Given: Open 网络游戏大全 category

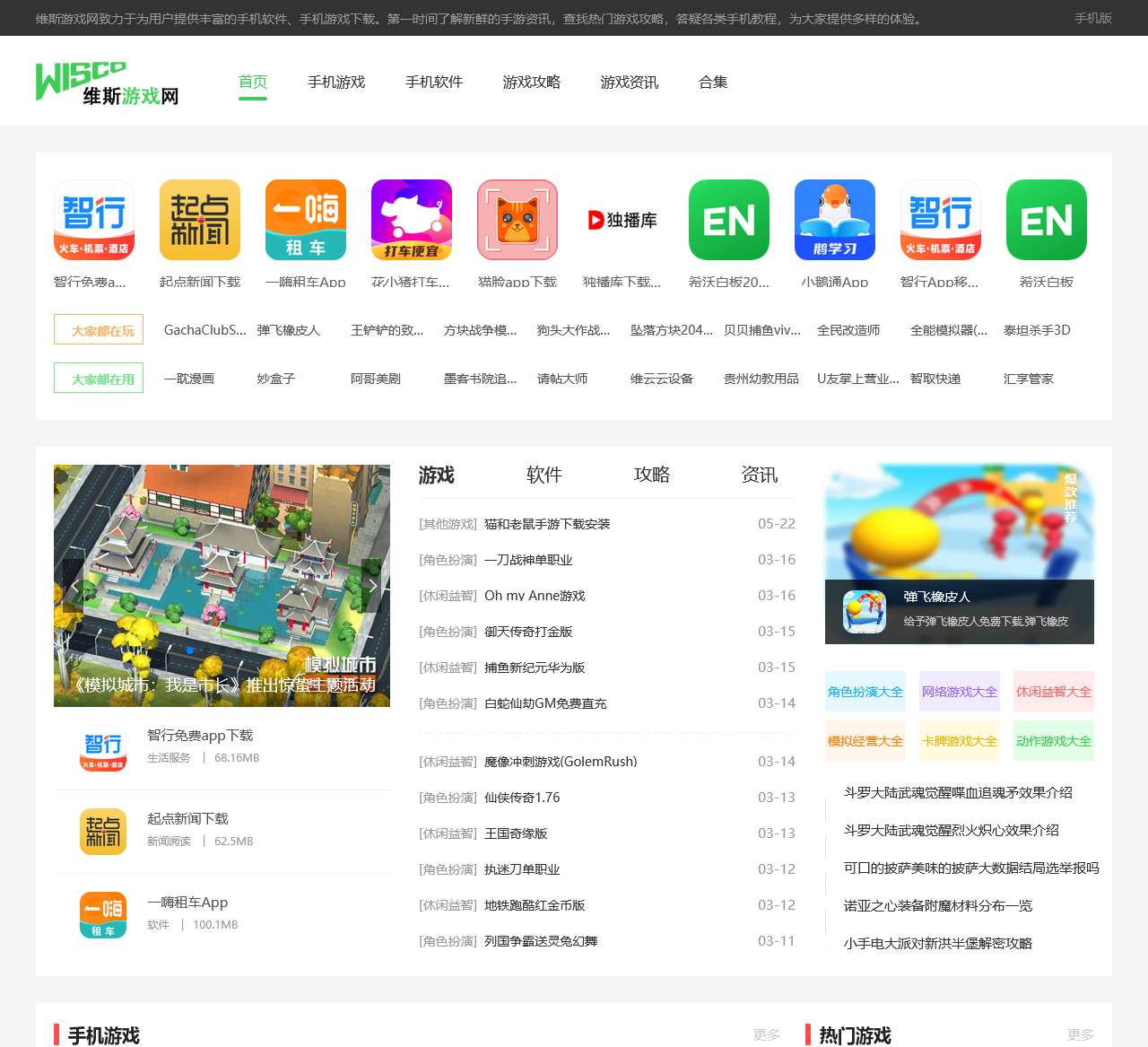Looking at the screenshot, I should click(960, 692).
